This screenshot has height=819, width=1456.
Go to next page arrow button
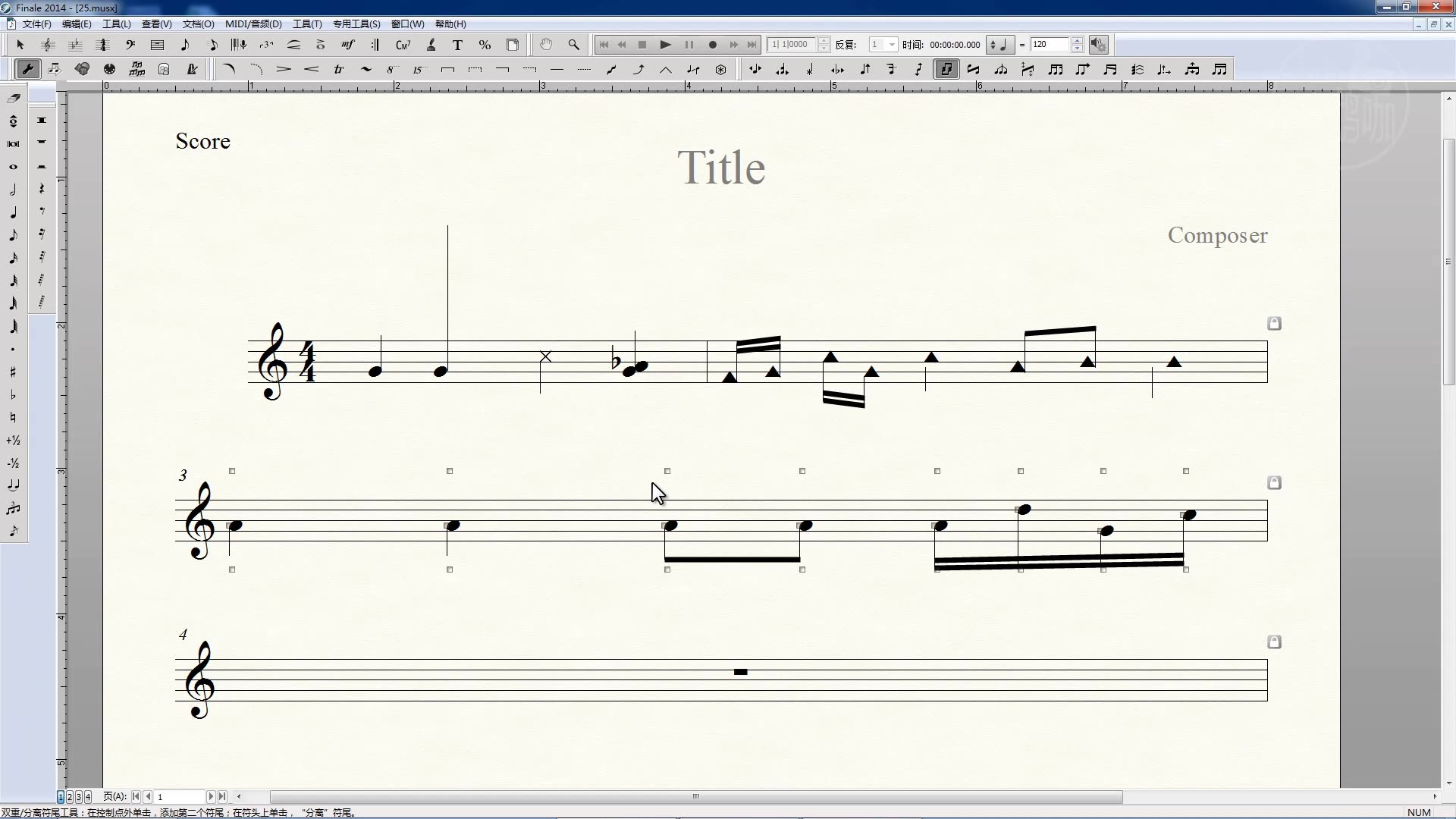(211, 796)
